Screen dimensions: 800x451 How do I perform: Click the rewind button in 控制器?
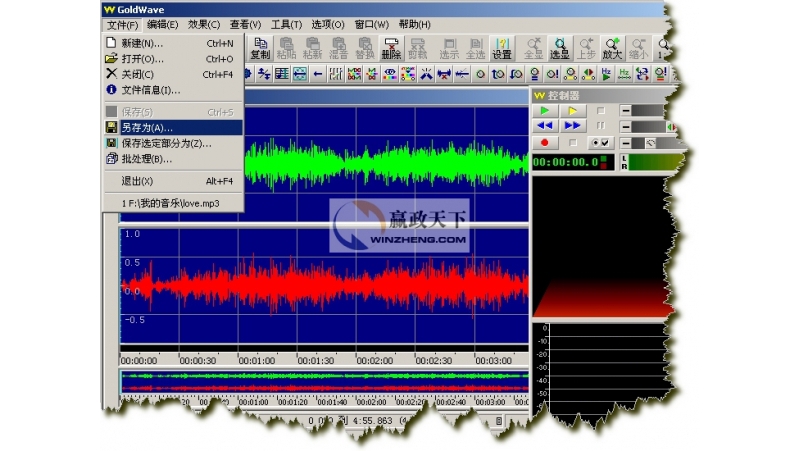coord(545,126)
